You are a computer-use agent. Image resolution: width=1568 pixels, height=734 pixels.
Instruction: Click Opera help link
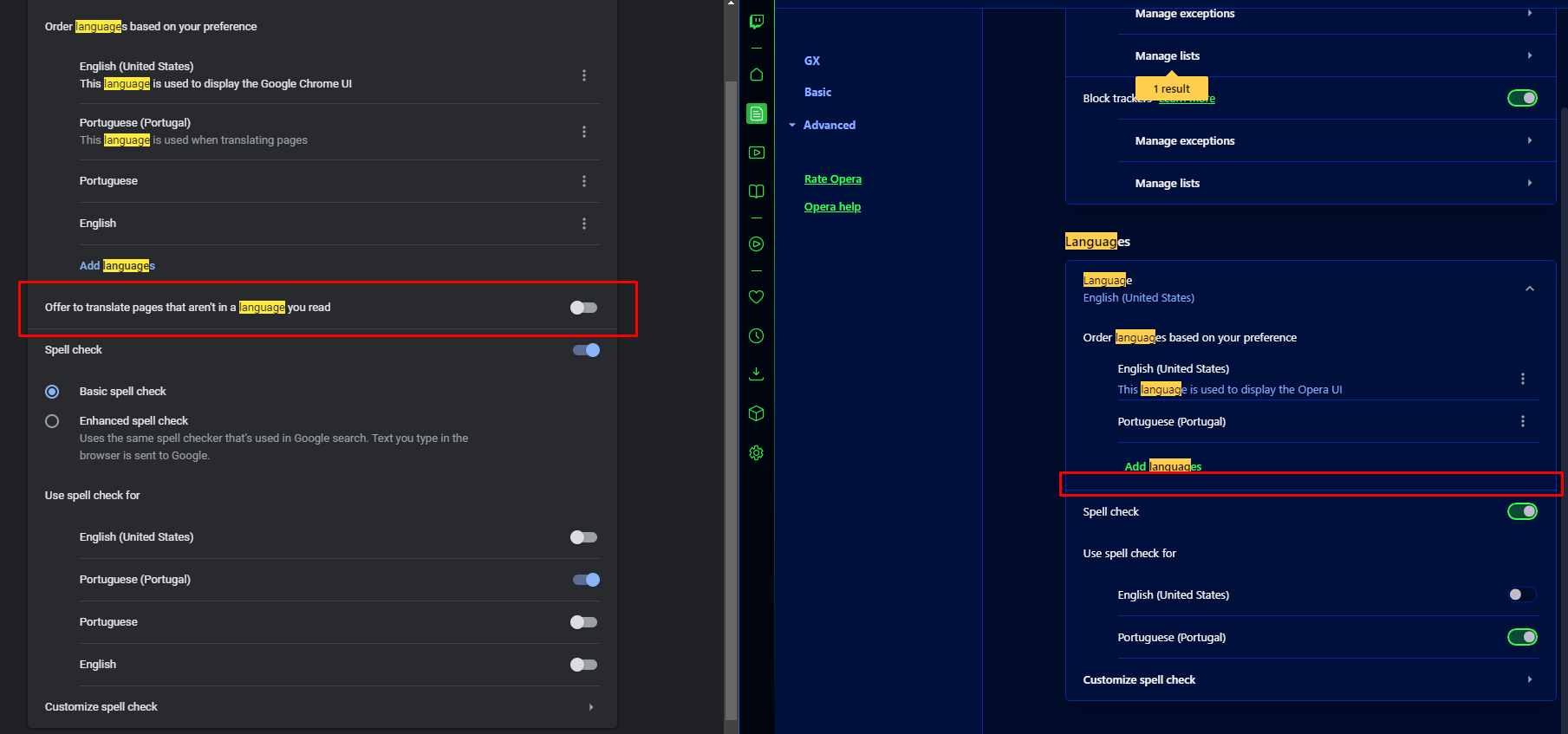(x=832, y=207)
